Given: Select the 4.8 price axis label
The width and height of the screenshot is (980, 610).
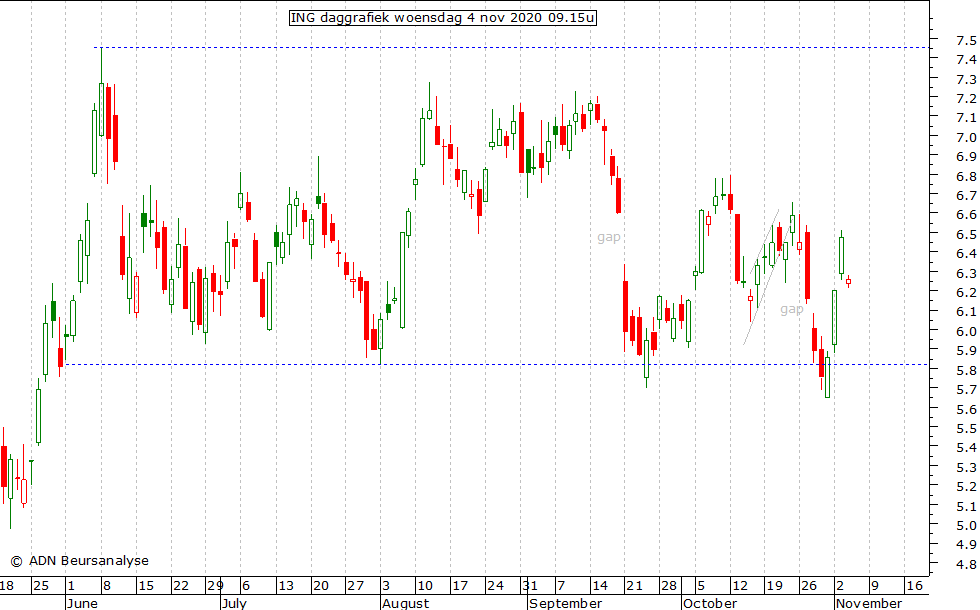Looking at the screenshot, I should tap(966, 564).
